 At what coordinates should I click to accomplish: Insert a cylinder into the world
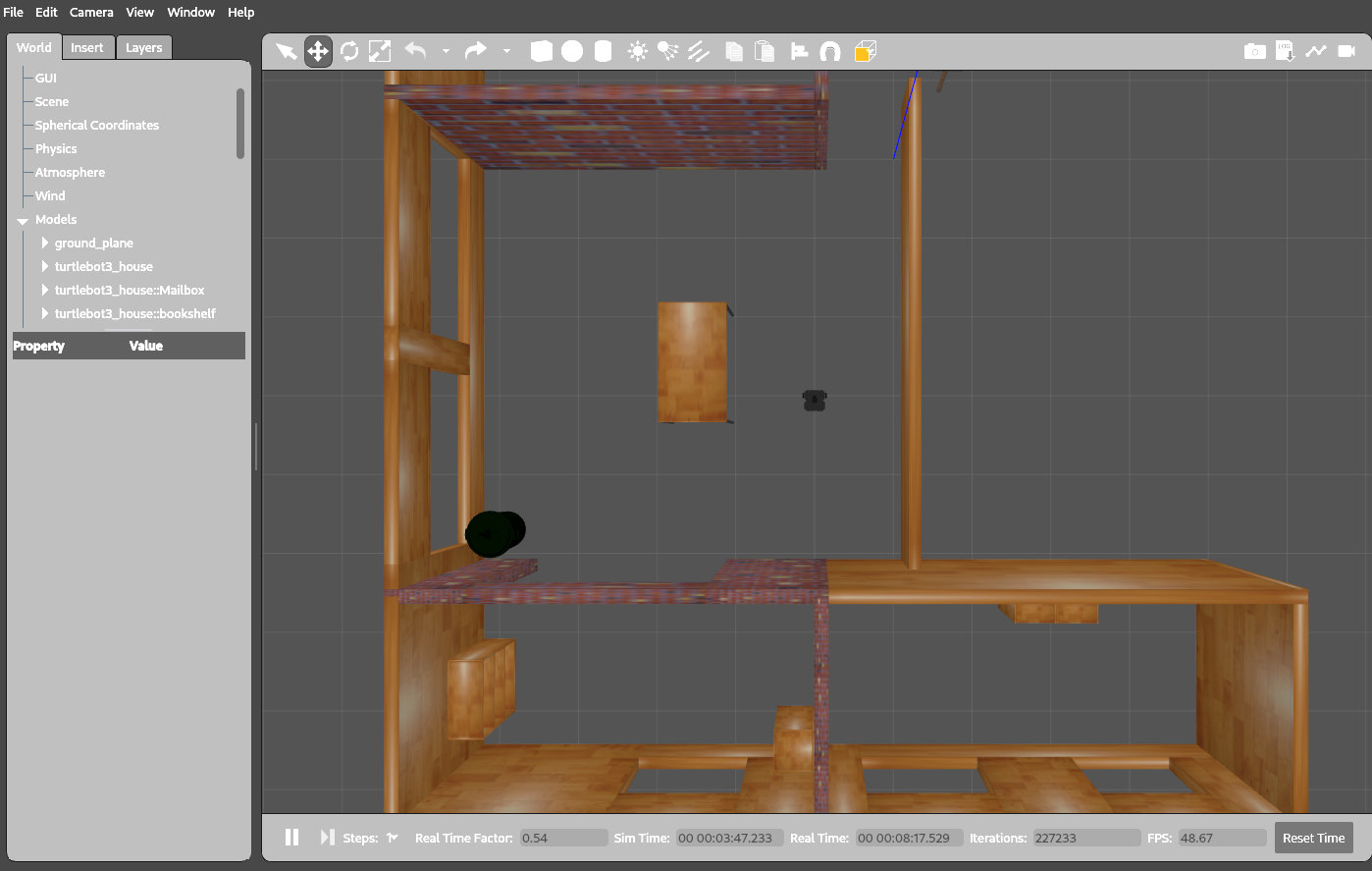click(x=602, y=50)
